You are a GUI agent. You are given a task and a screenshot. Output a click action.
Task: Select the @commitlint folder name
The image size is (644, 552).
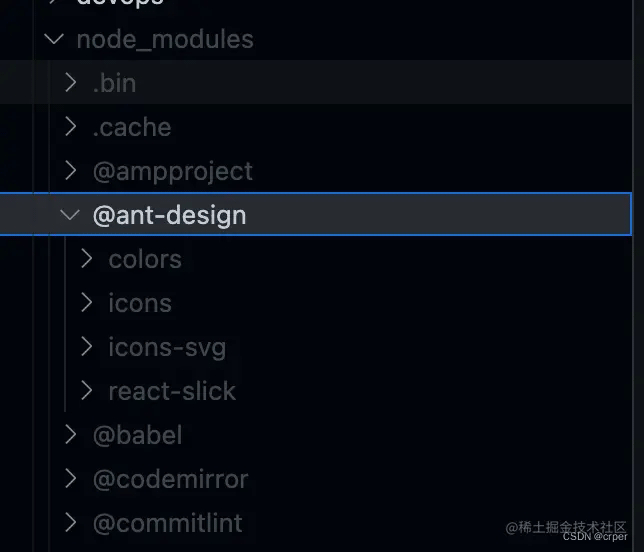(168, 523)
